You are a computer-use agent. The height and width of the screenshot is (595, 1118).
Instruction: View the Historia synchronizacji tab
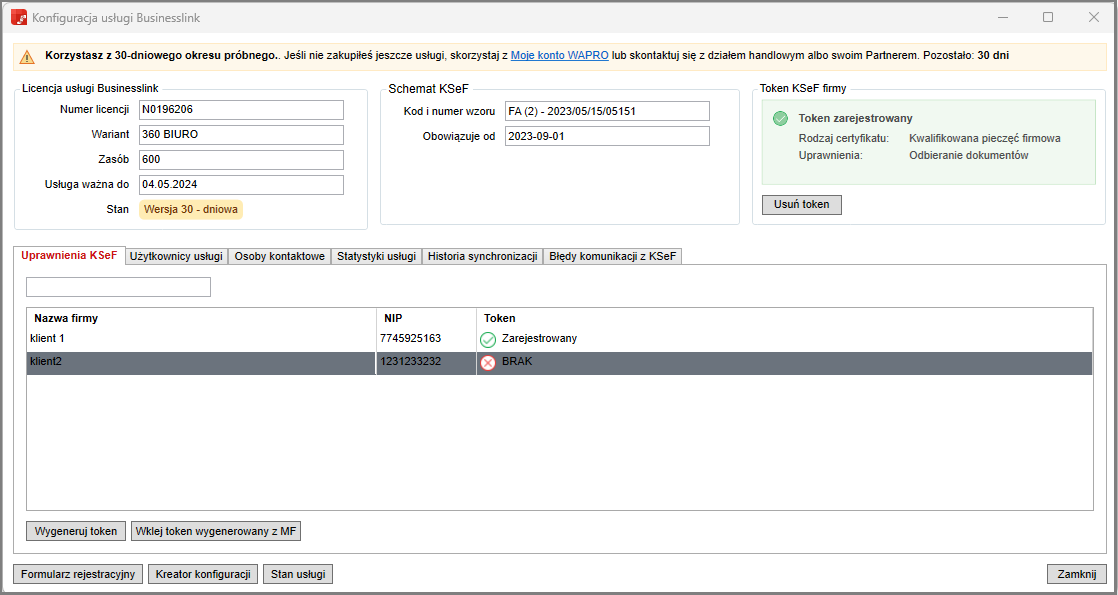[483, 256]
